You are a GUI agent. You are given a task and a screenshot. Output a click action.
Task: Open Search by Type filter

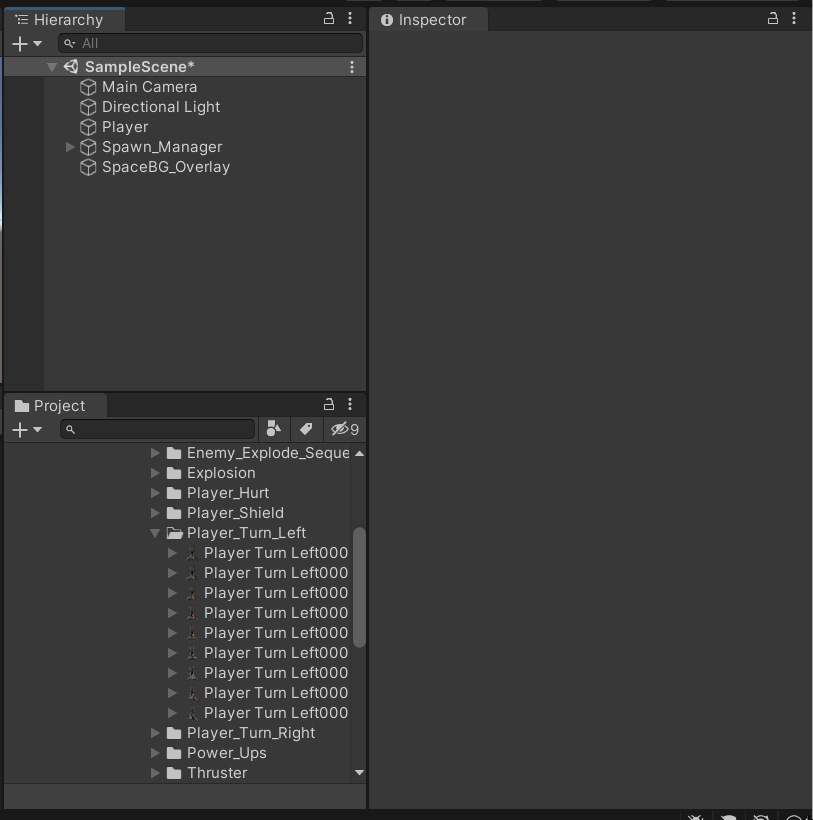pos(274,429)
